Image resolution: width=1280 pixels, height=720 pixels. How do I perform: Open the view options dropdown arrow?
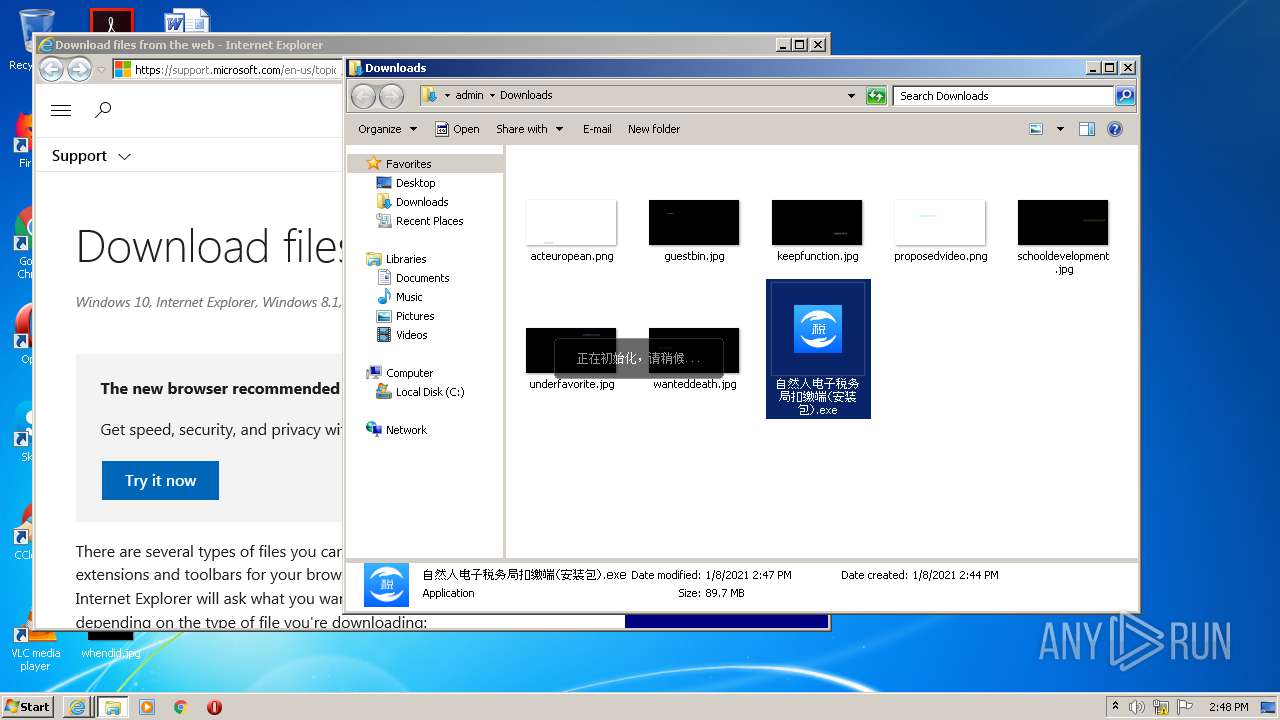tap(1060, 129)
